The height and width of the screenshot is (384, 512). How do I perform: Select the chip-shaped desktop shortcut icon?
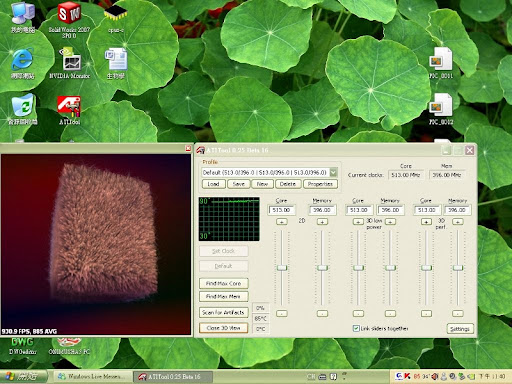click(x=116, y=18)
